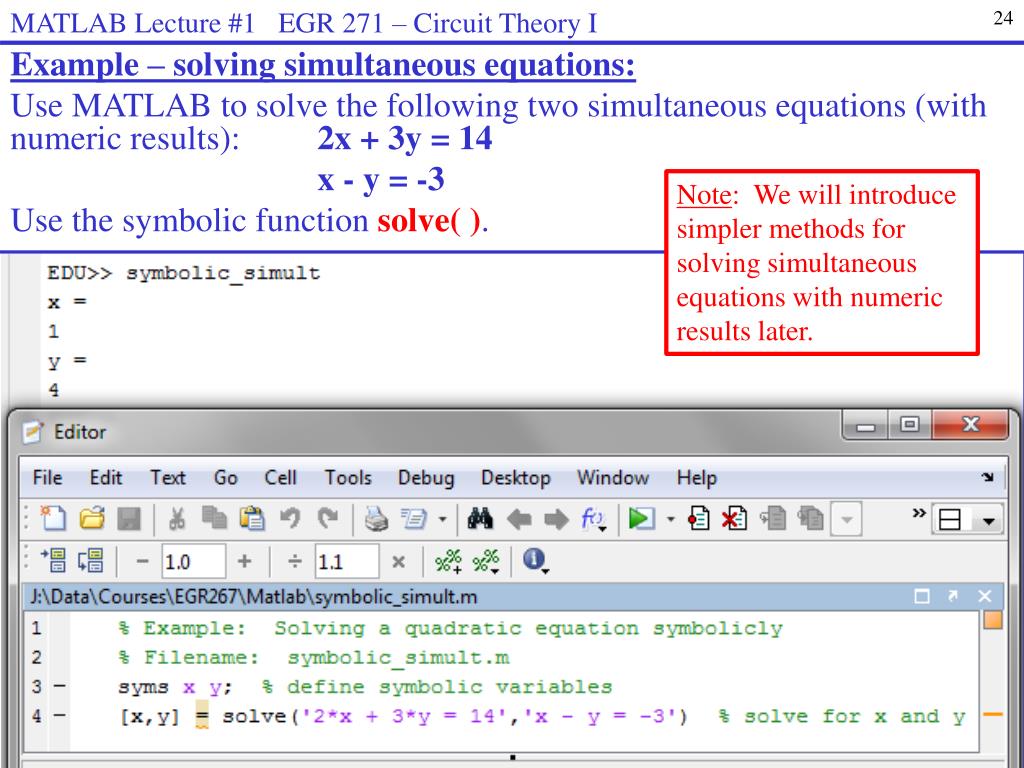Close the symbolic_simult.m document
The width and height of the screenshot is (1024, 768).
coord(984,596)
